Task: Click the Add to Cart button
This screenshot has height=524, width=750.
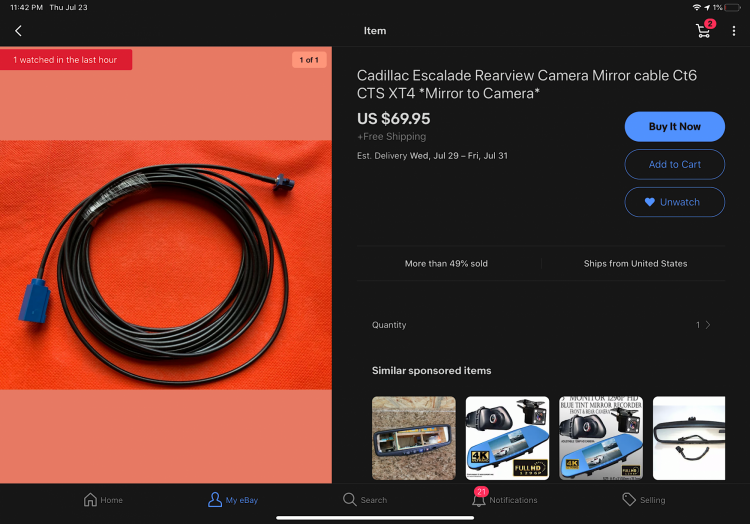Action: point(674,164)
